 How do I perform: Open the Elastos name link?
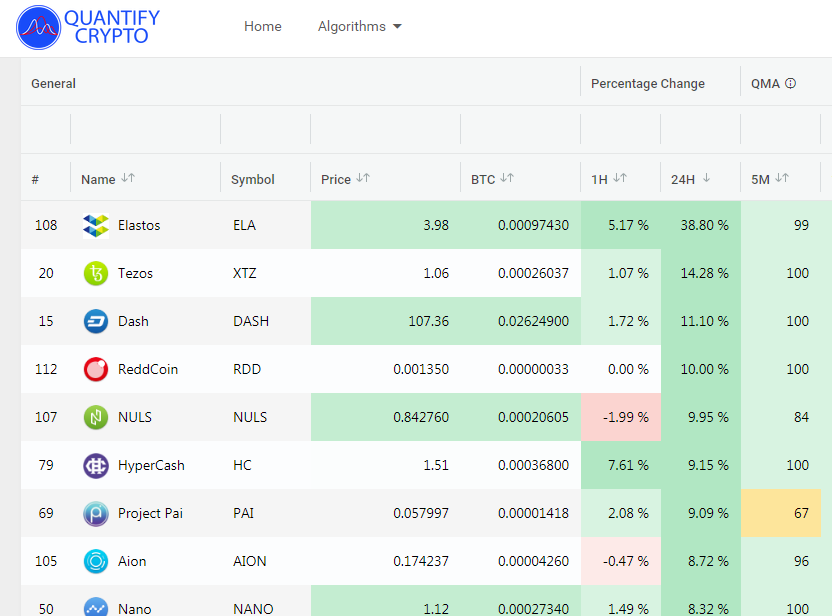point(139,225)
